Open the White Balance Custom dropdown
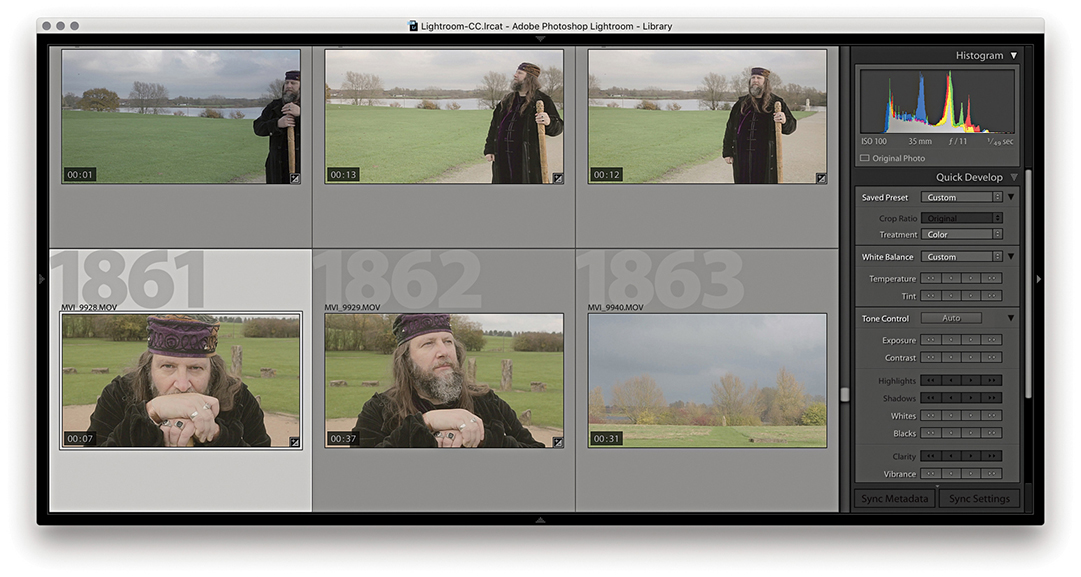The height and width of the screenshot is (577, 1081). pyautogui.click(x=962, y=256)
